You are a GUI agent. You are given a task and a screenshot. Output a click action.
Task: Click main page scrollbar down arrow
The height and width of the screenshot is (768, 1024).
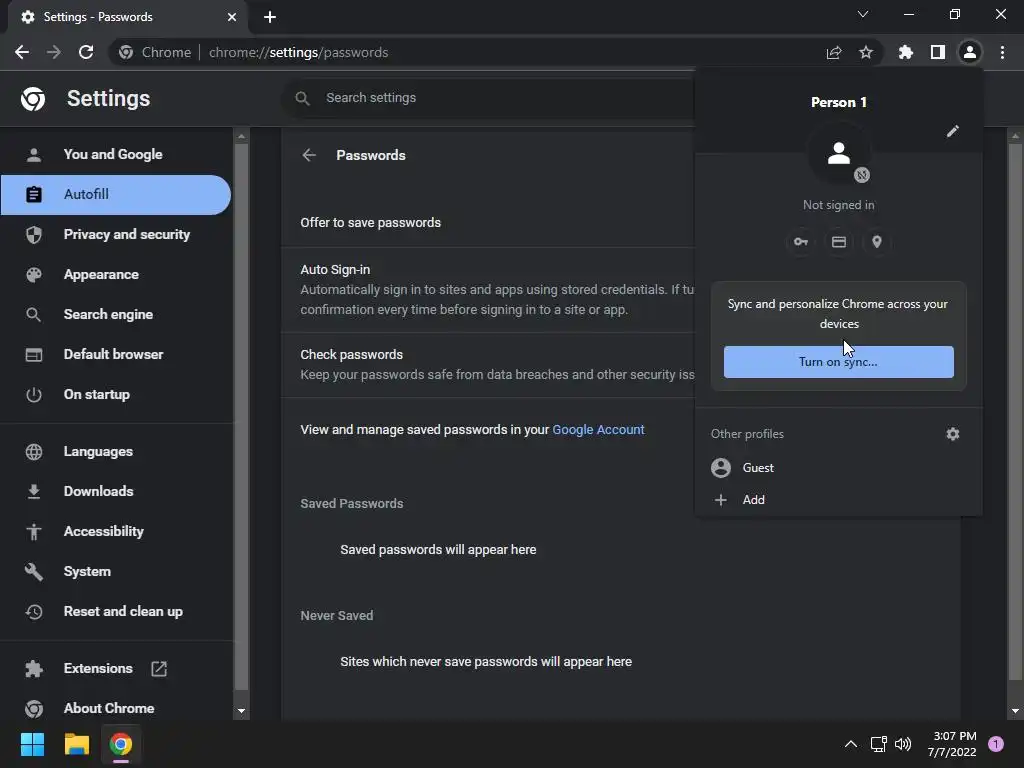tap(1015, 711)
